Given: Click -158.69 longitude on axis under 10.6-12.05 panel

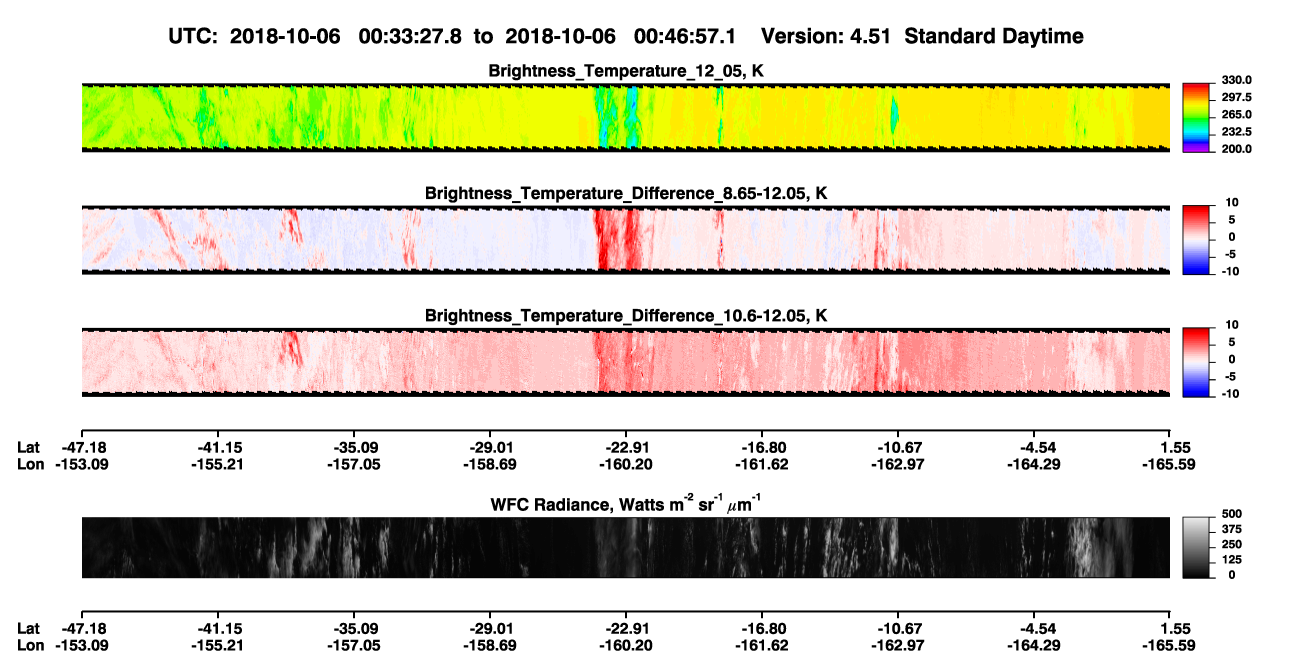Looking at the screenshot, I should point(490,464).
